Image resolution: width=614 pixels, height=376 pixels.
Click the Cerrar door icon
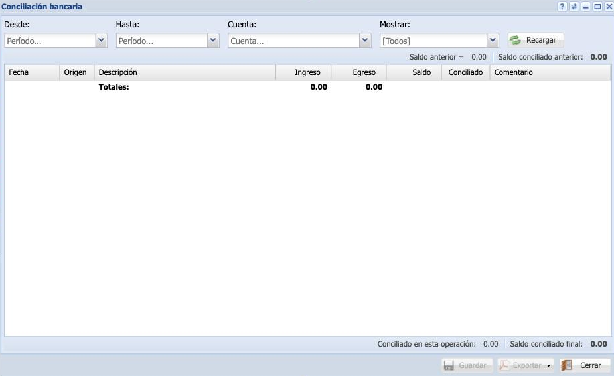pos(567,365)
